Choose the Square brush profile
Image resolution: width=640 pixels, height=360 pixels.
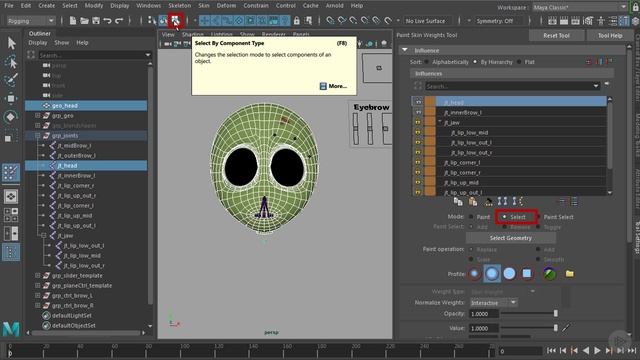[527, 273]
